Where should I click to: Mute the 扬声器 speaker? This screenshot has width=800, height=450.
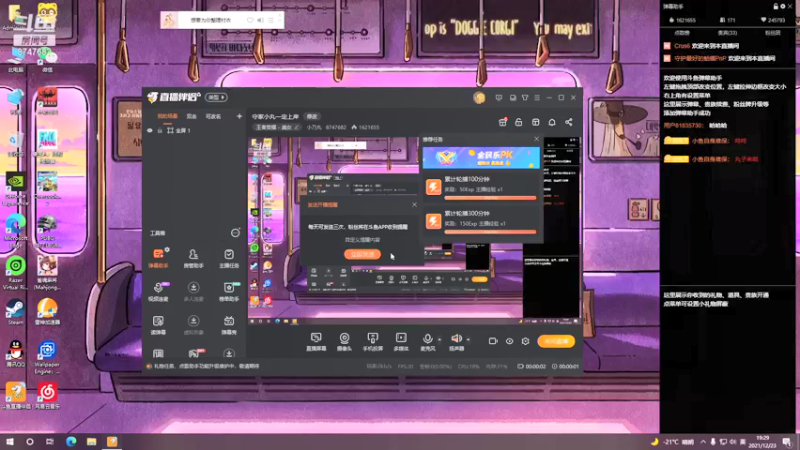(456, 341)
